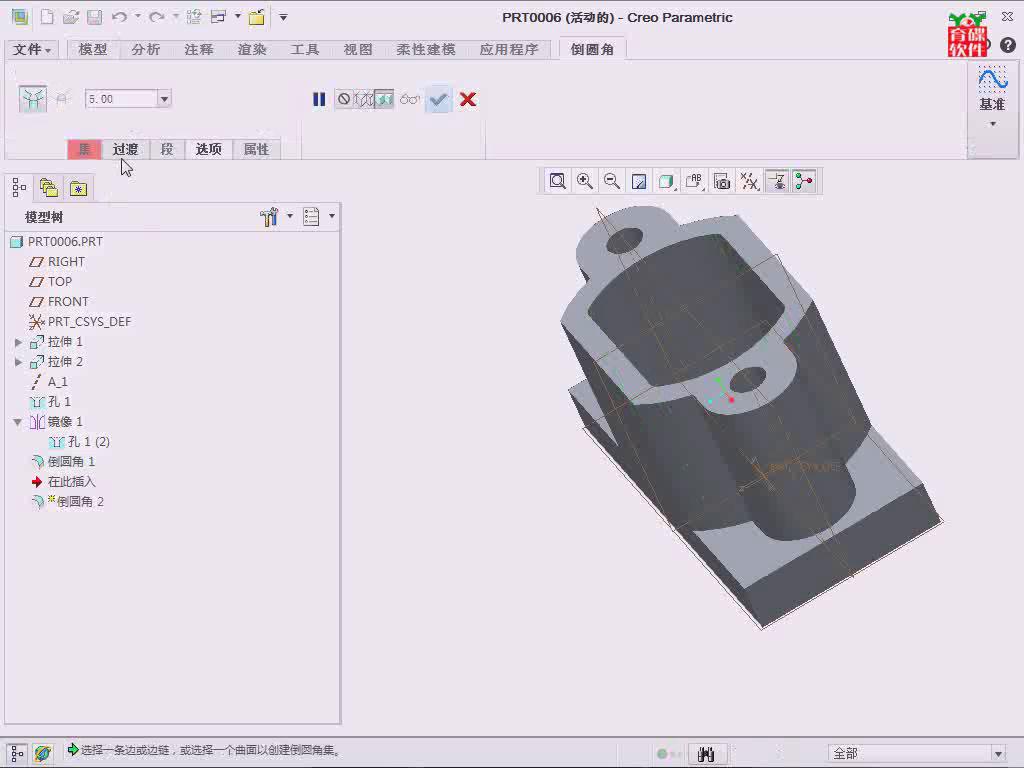The height and width of the screenshot is (768, 1024).
Task: Click the Zoom In magnifier icon
Action: click(x=584, y=181)
